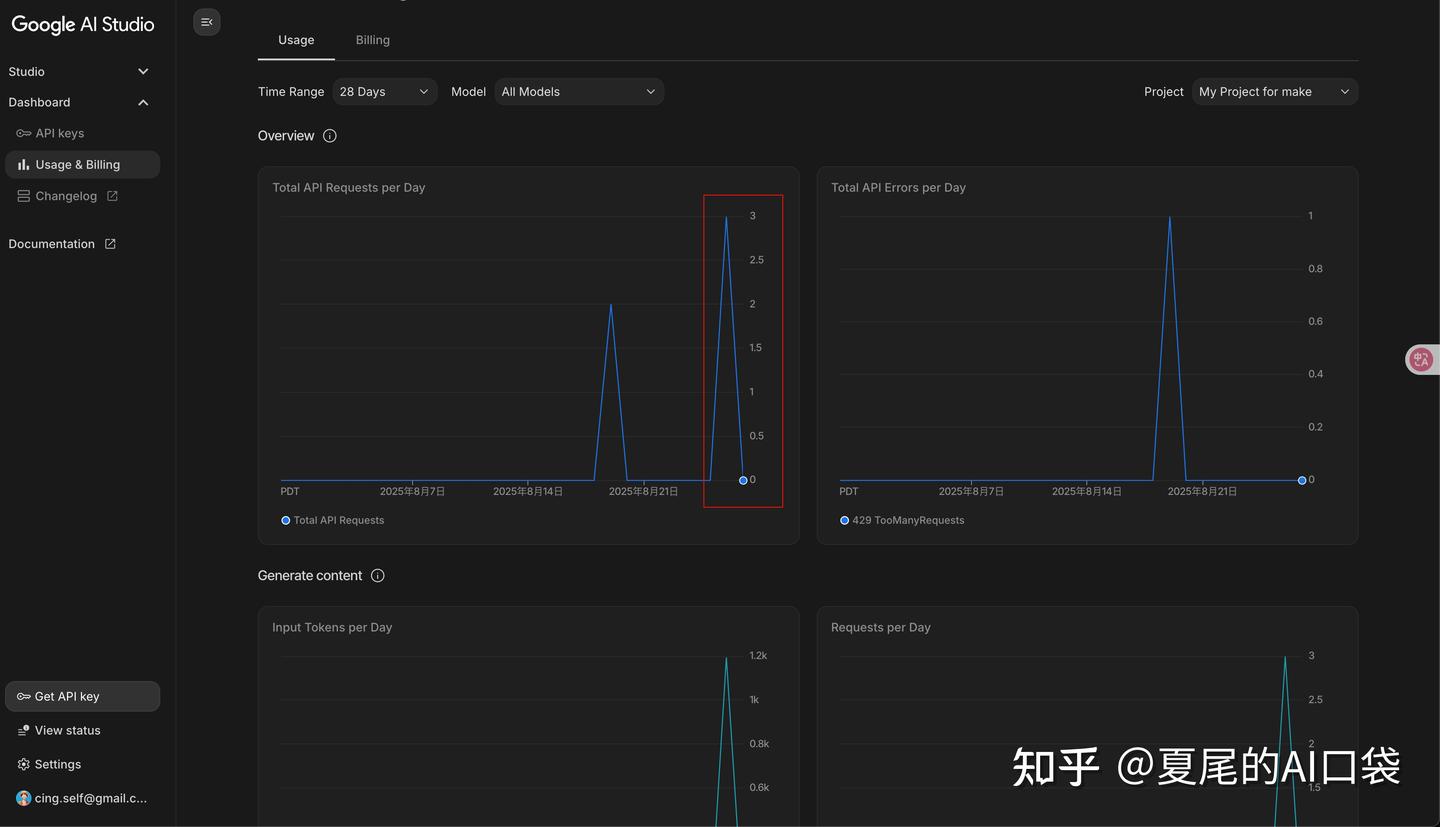Click the Input Tokens per Day title
The image size is (1440, 827).
point(332,628)
